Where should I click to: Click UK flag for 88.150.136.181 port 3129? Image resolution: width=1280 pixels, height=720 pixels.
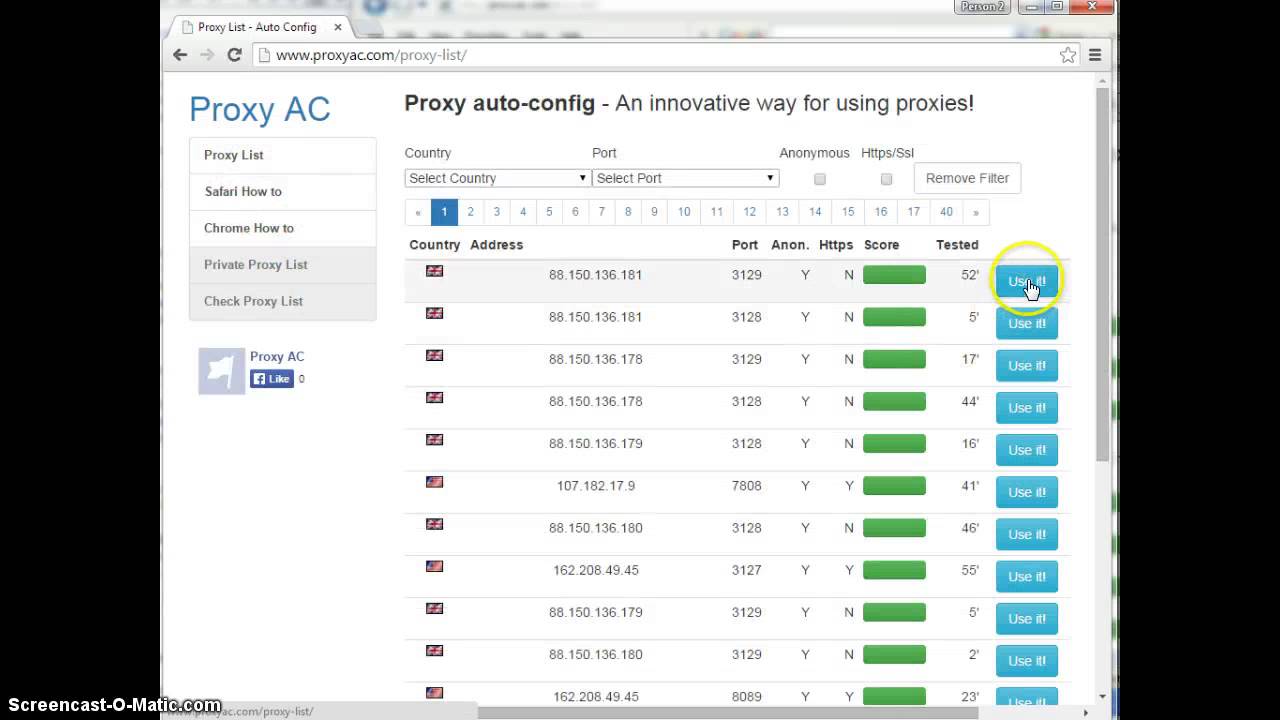click(434, 271)
